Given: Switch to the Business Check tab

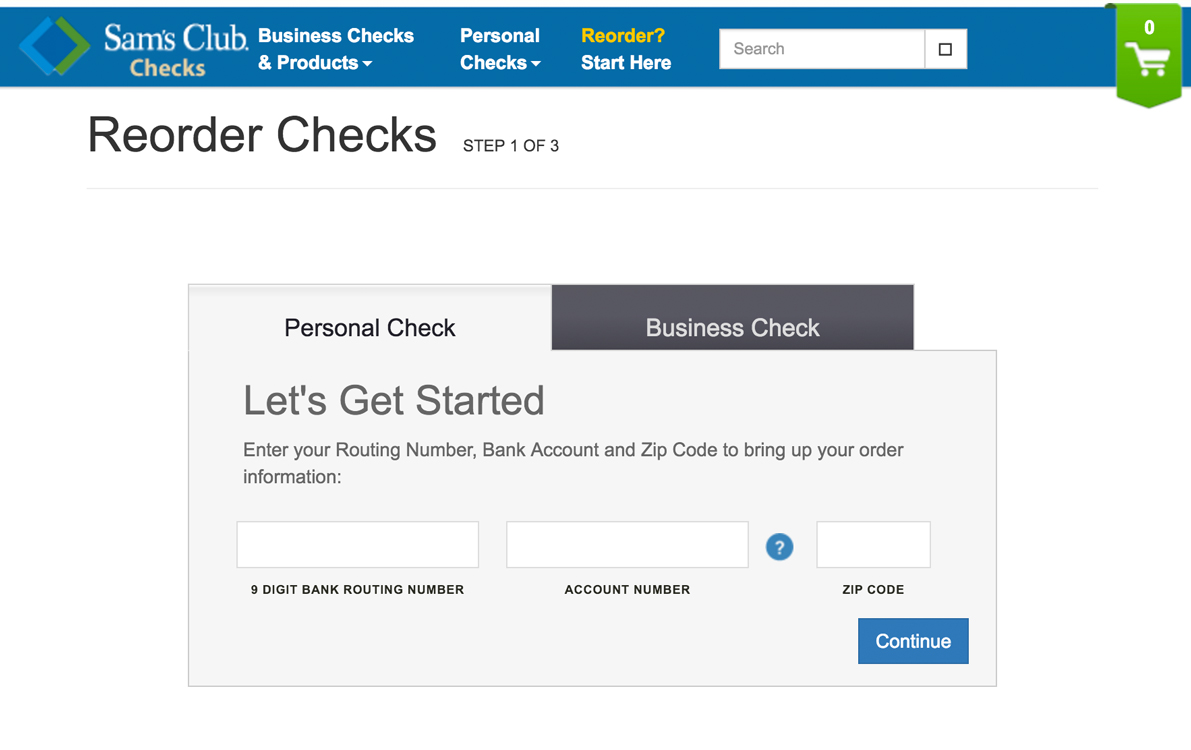Looking at the screenshot, I should coord(732,328).
